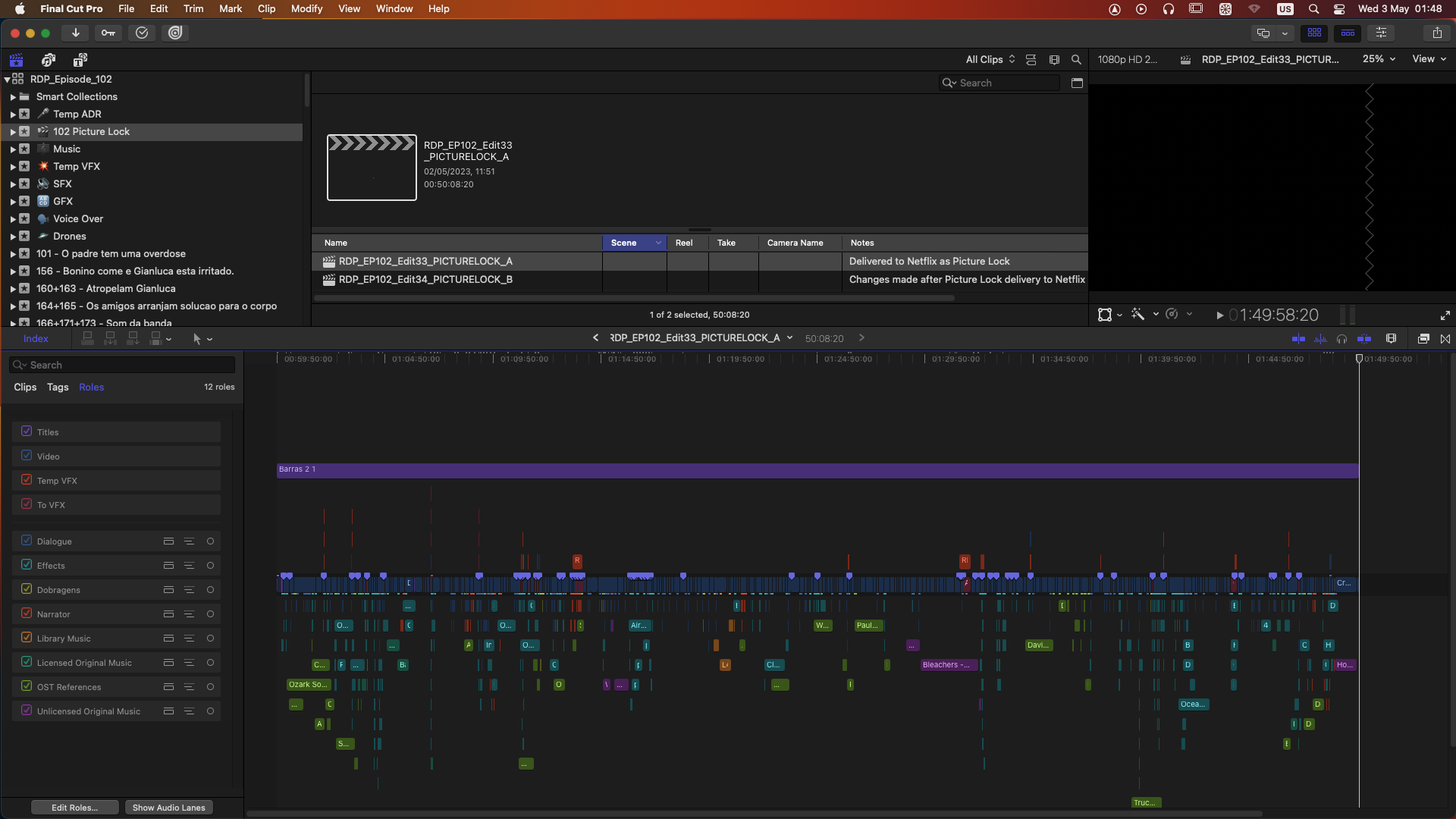Open the Modify menu
The image size is (1456, 819).
coord(306,9)
